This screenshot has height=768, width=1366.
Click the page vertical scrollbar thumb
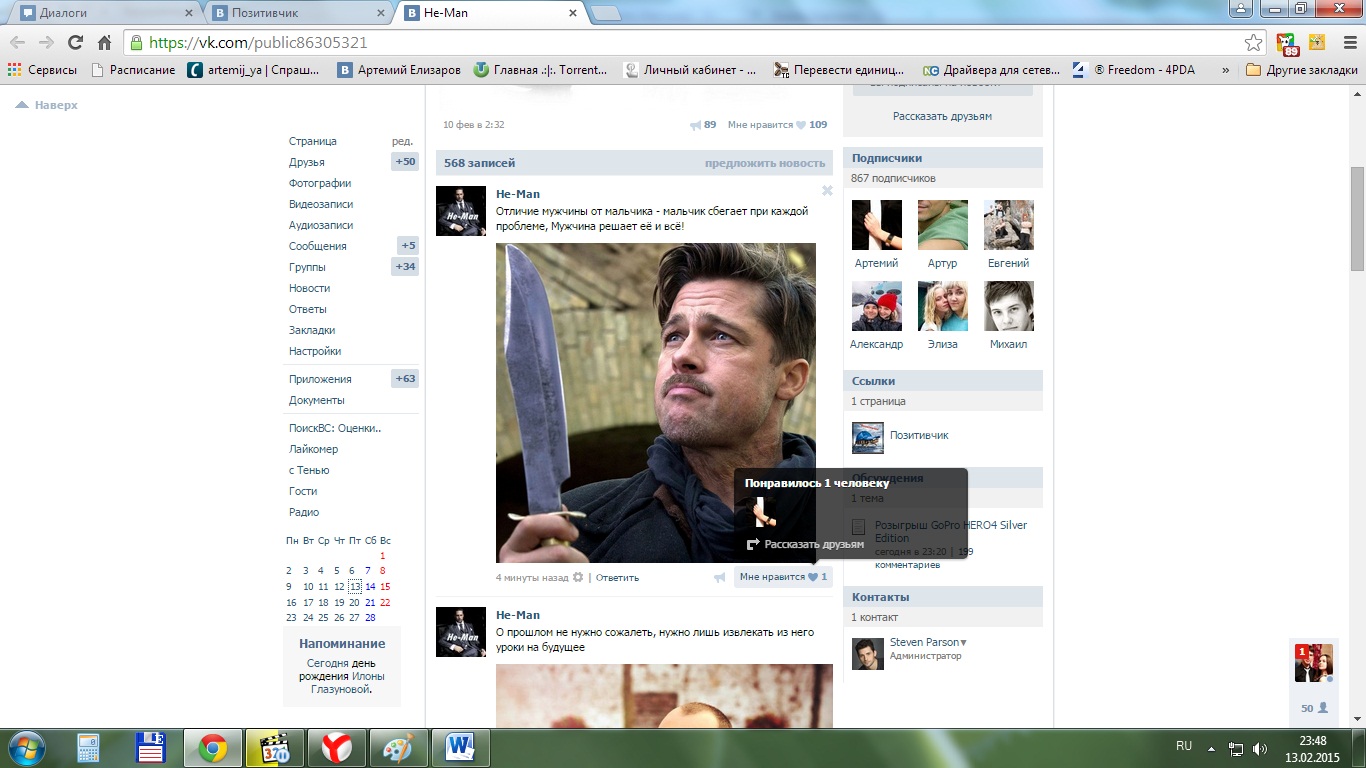point(1357,219)
